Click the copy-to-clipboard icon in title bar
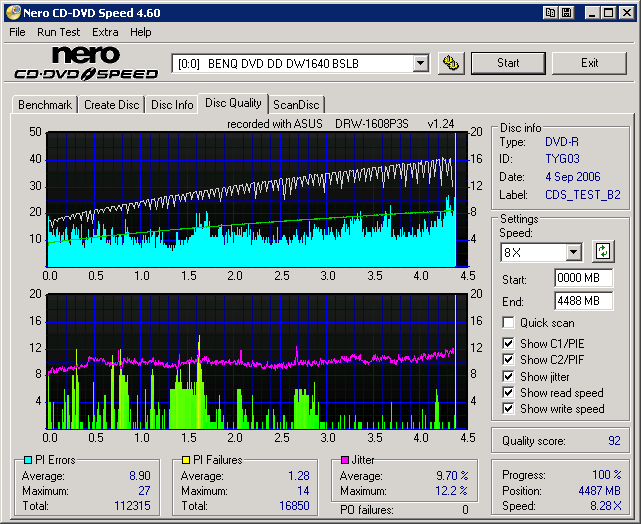641x524 pixels. 551,13
